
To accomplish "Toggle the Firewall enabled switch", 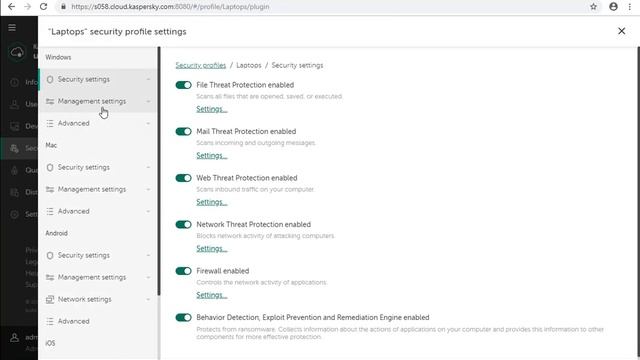I will [x=183, y=271].
